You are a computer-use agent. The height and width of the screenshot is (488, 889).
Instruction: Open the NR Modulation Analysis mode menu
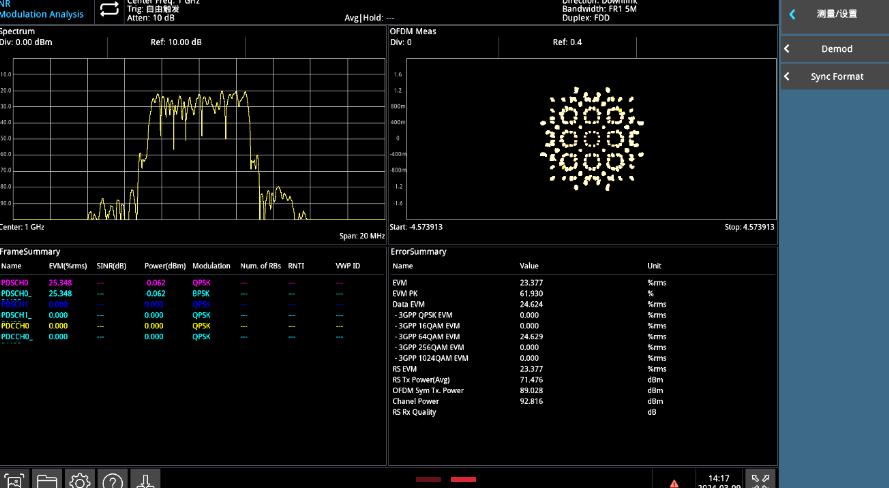point(45,10)
